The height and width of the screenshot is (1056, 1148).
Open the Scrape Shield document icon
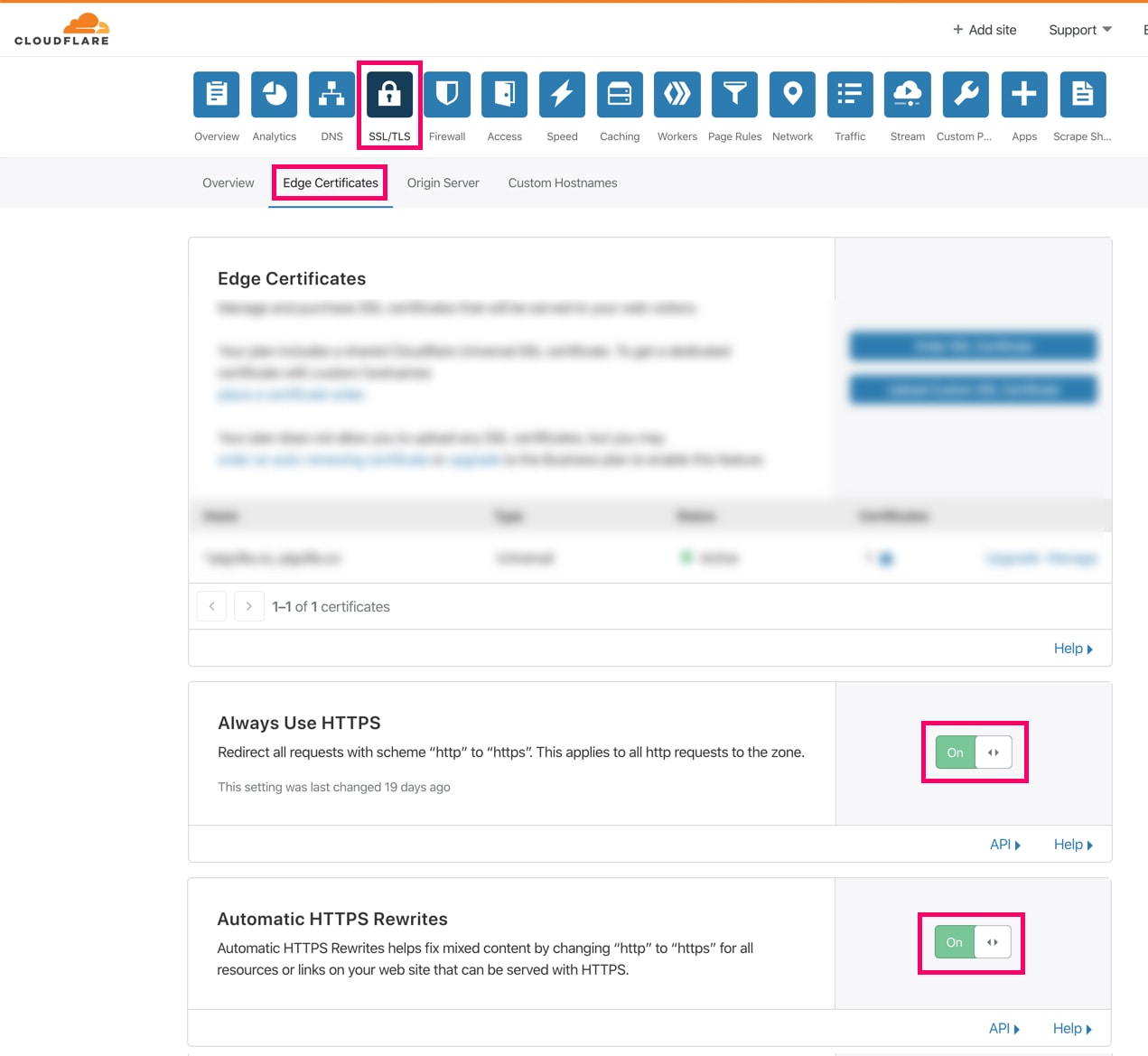coord(1082,95)
